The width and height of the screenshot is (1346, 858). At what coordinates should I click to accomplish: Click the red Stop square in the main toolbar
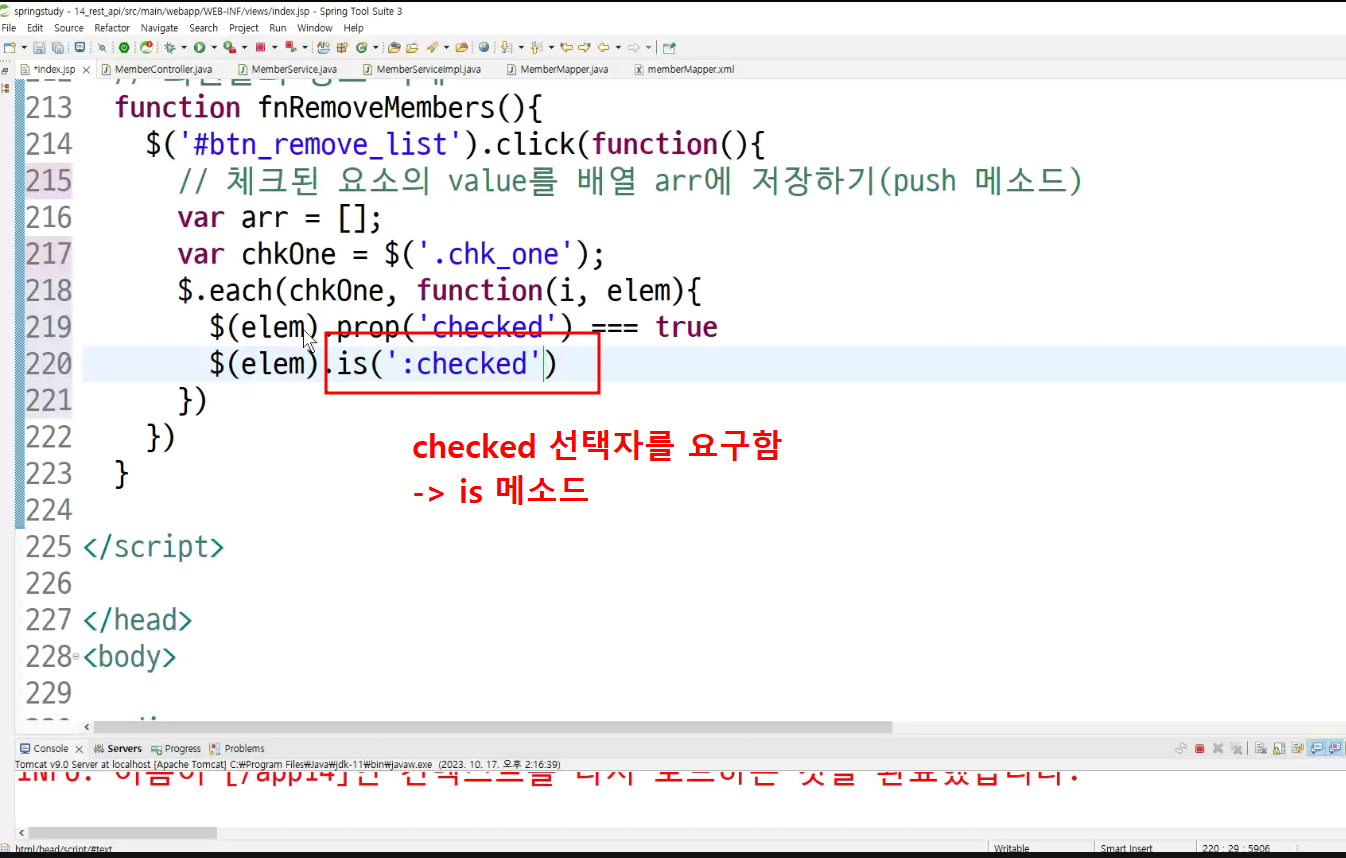click(260, 47)
